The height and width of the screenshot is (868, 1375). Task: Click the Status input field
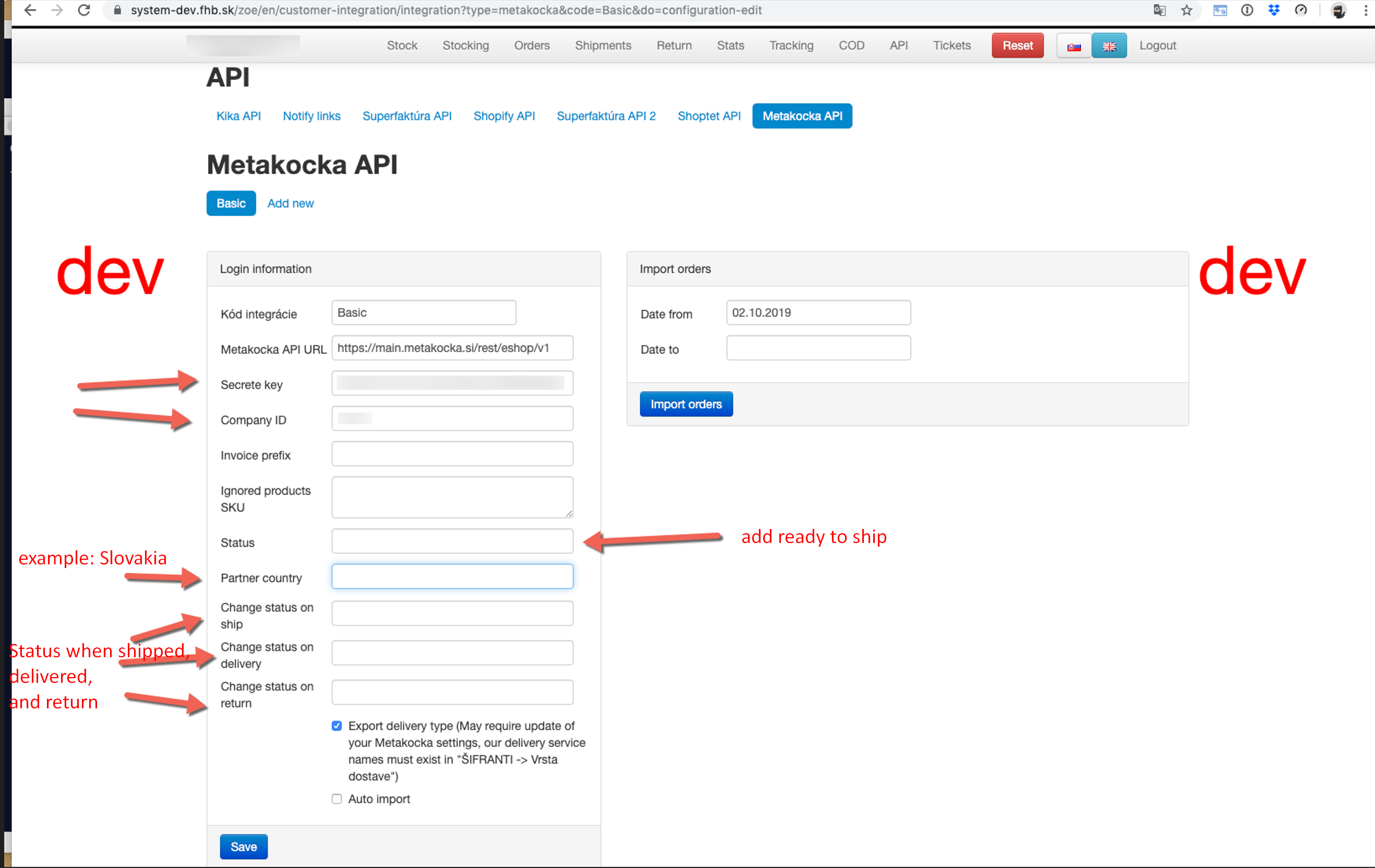coord(452,541)
